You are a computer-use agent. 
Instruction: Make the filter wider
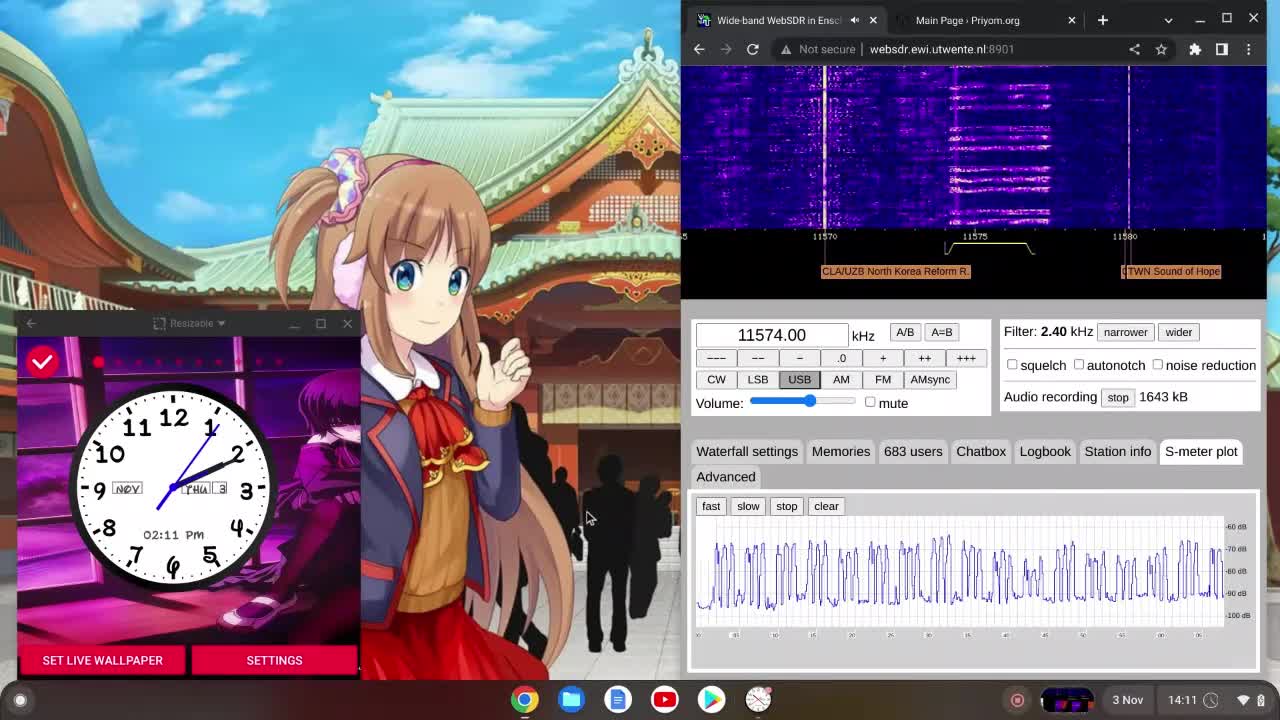click(1178, 332)
